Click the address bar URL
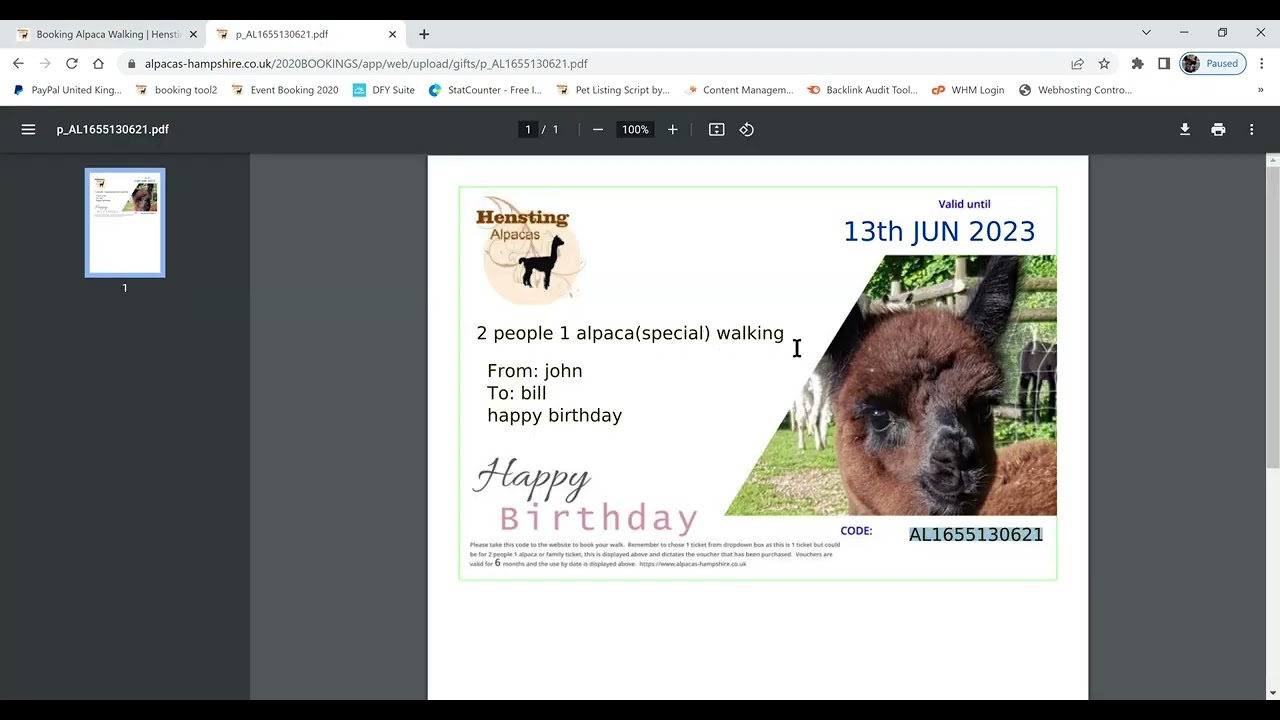 tap(366, 63)
